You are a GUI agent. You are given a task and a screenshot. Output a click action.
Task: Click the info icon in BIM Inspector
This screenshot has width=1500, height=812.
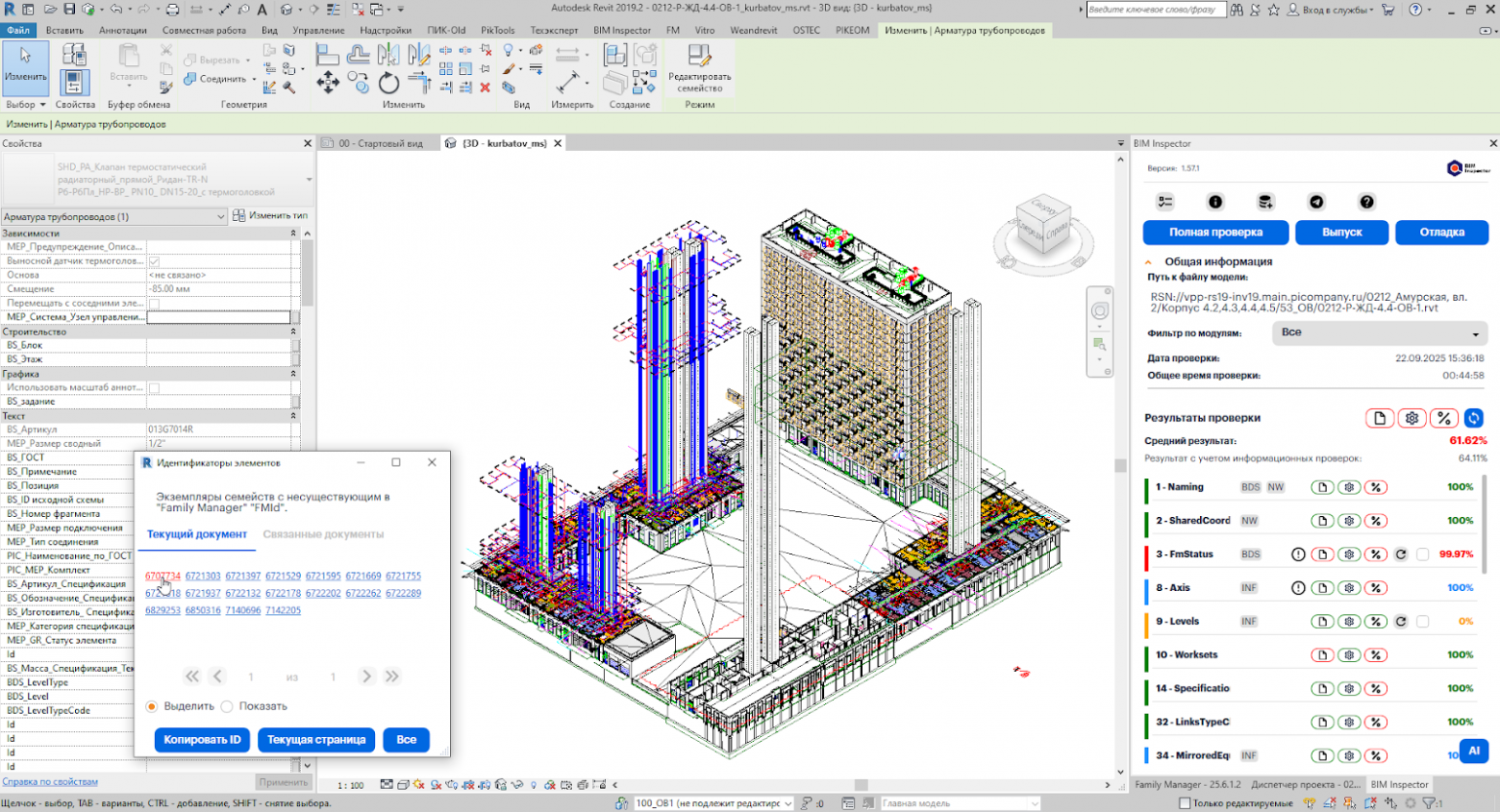click(1215, 202)
